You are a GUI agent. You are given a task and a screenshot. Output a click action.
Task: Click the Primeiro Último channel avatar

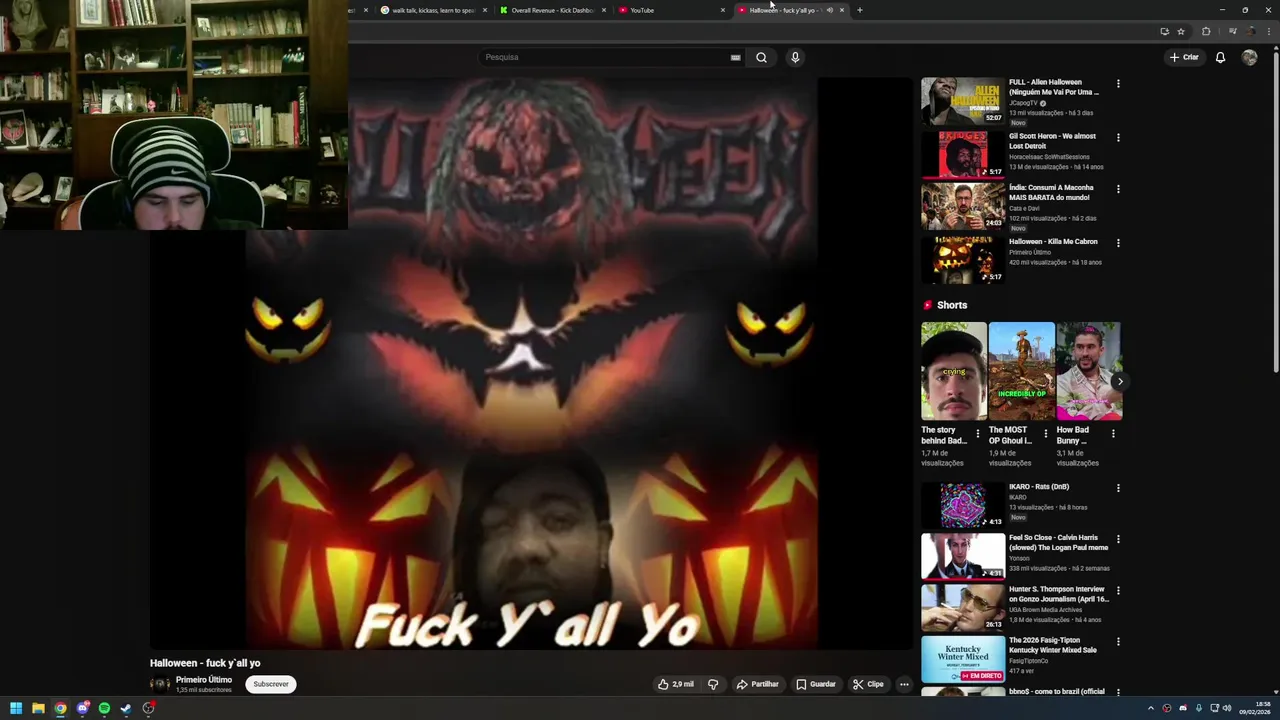point(159,684)
